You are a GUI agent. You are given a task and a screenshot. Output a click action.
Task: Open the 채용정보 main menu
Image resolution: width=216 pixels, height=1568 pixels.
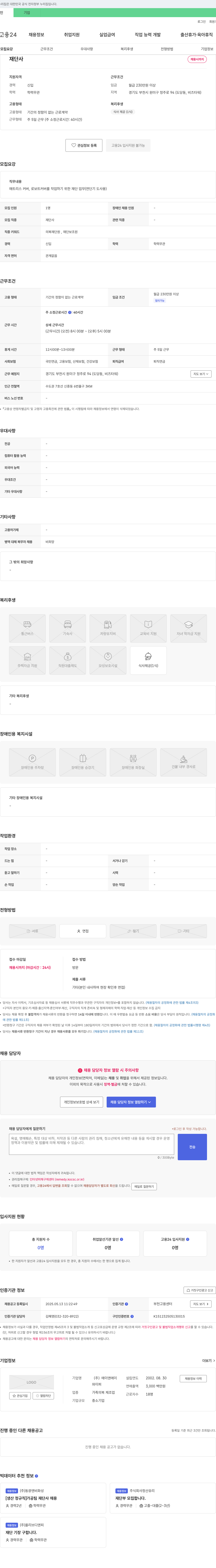[36, 35]
